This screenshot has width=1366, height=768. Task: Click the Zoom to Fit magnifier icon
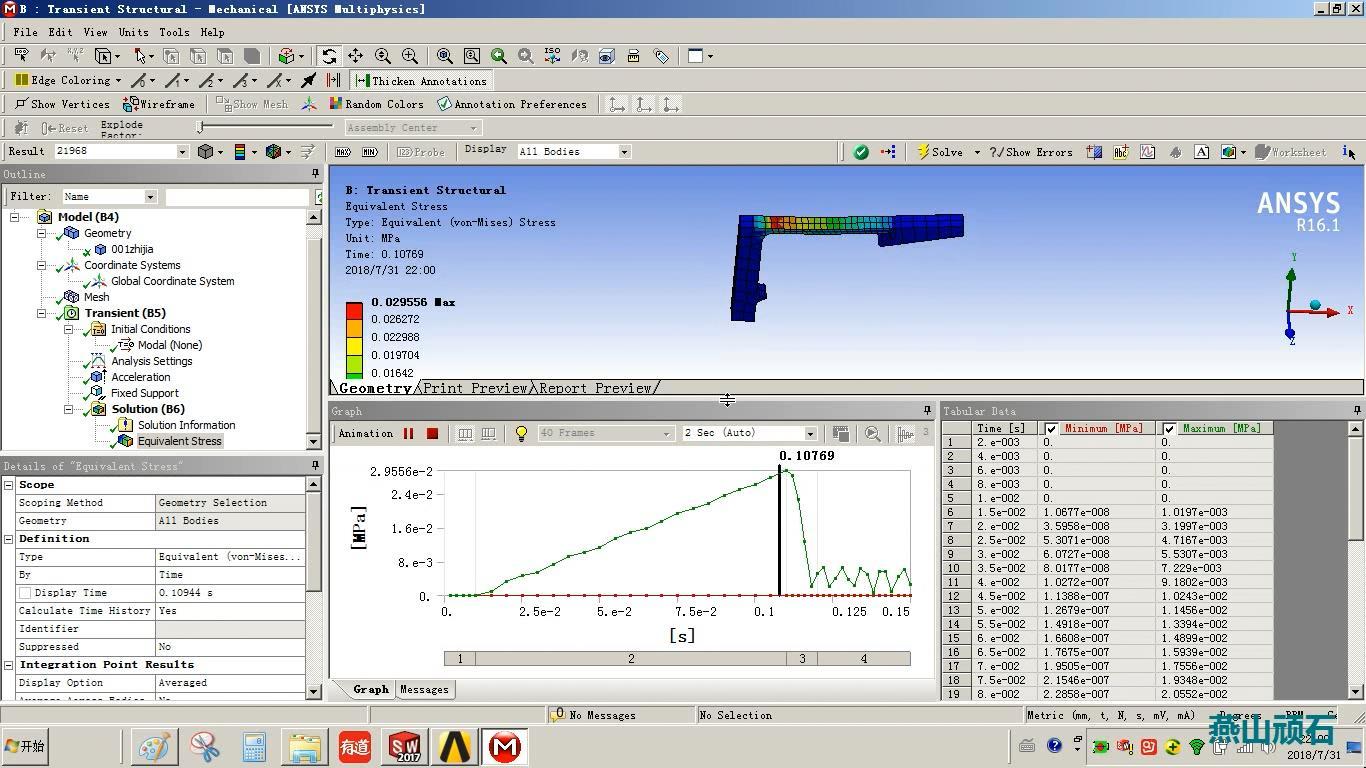pyautogui.click(x=445, y=56)
